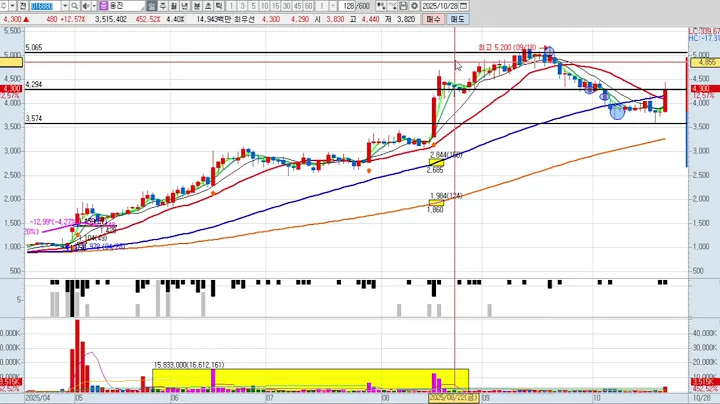Click the yellow 2,844(166) box on chart
This screenshot has width=720, height=404.
(436, 163)
